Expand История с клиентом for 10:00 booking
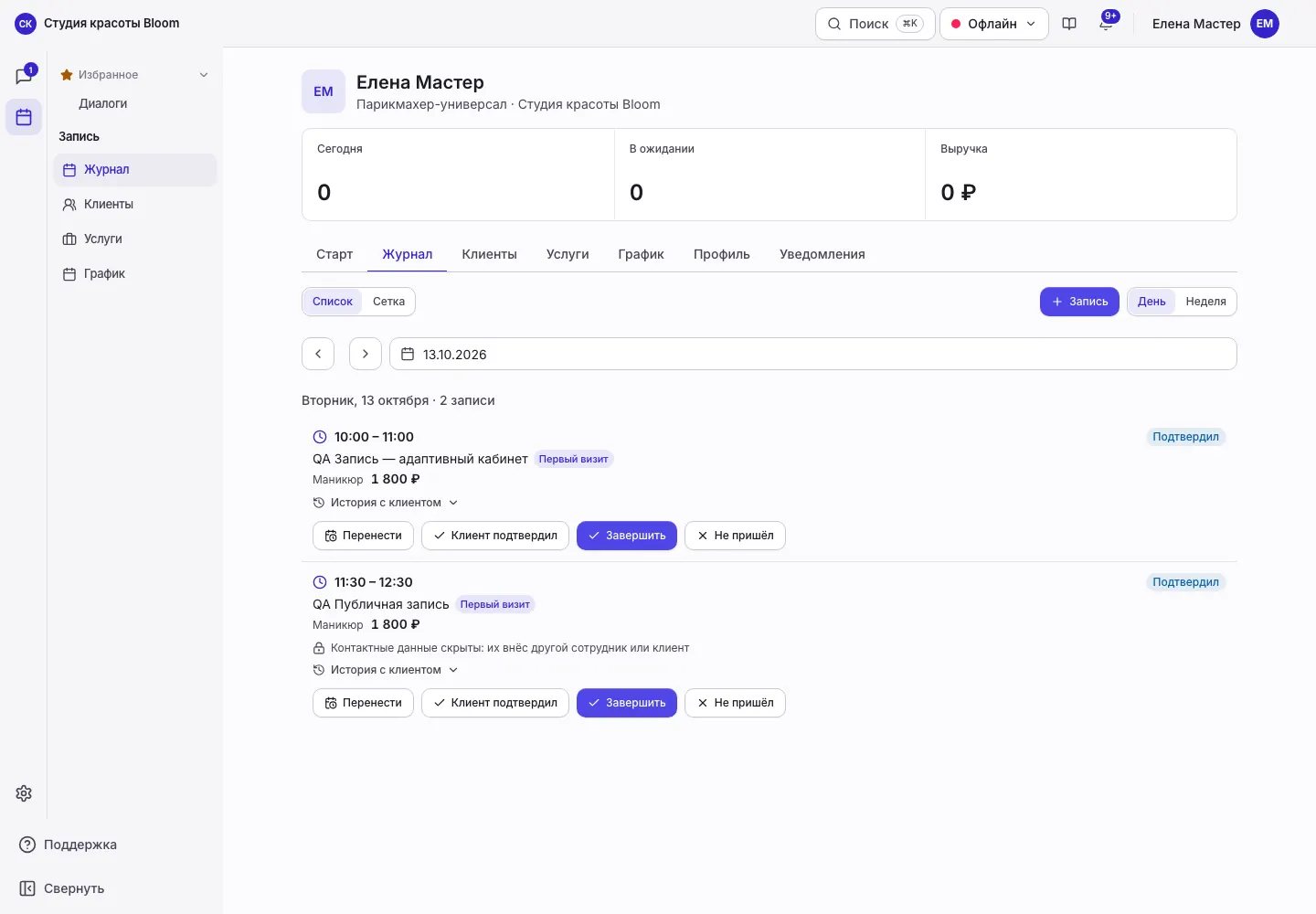Screen dimensions: 1316x914 pos(386,503)
